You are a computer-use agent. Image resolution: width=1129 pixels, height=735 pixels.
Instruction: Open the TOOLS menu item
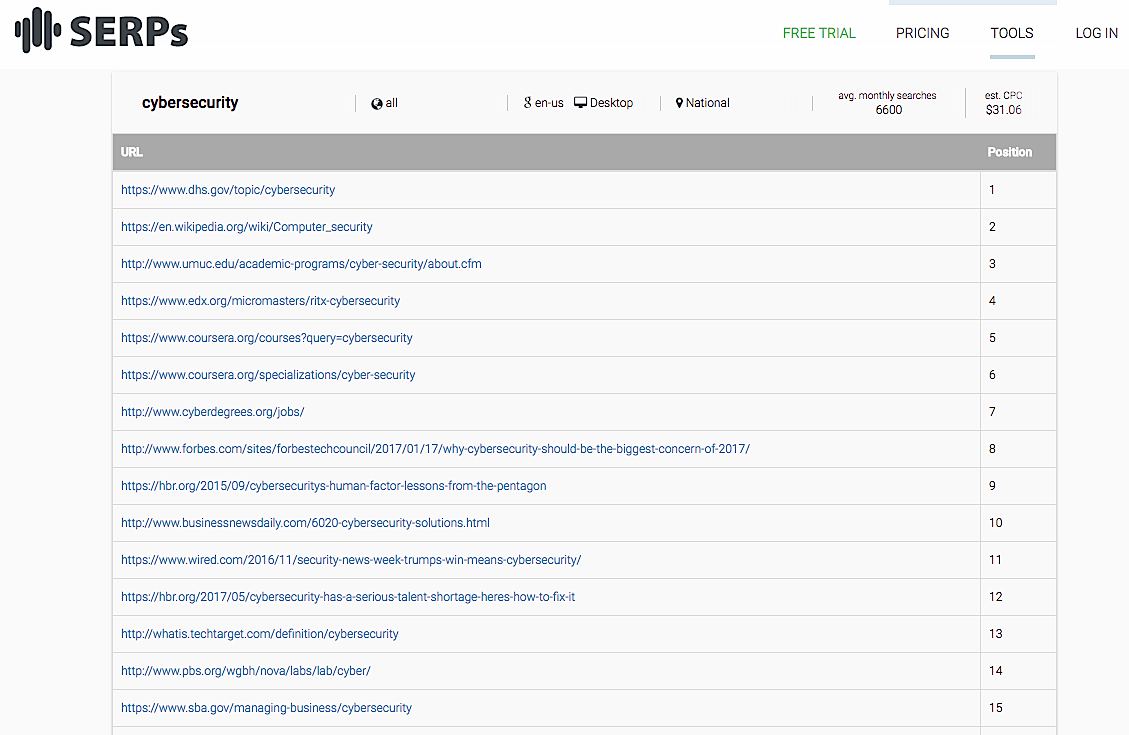[x=1012, y=33]
